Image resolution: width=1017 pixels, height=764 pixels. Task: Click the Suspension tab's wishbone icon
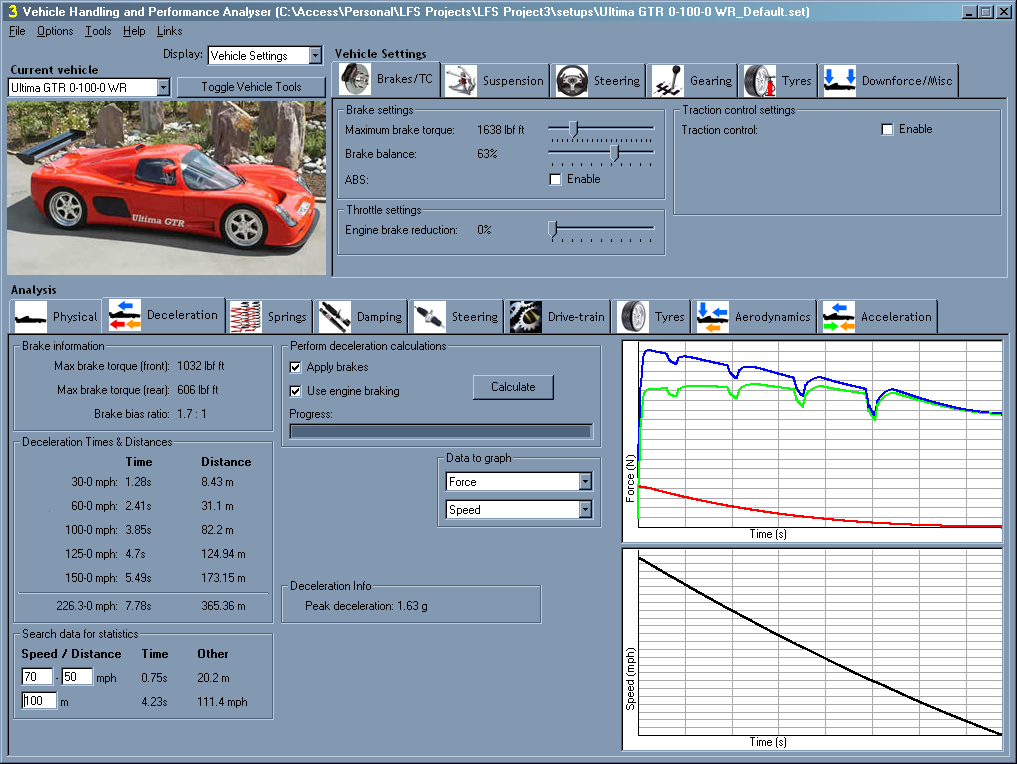click(x=461, y=80)
